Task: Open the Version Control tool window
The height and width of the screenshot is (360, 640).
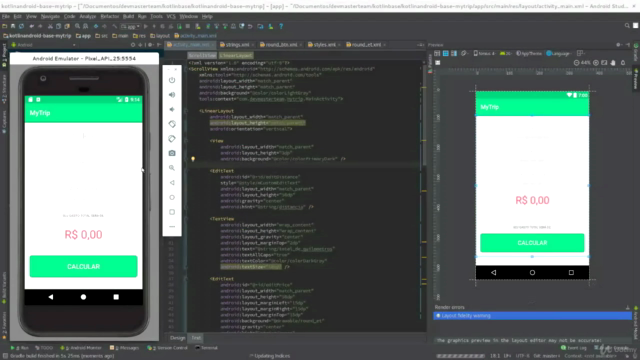Action: pos(167,348)
